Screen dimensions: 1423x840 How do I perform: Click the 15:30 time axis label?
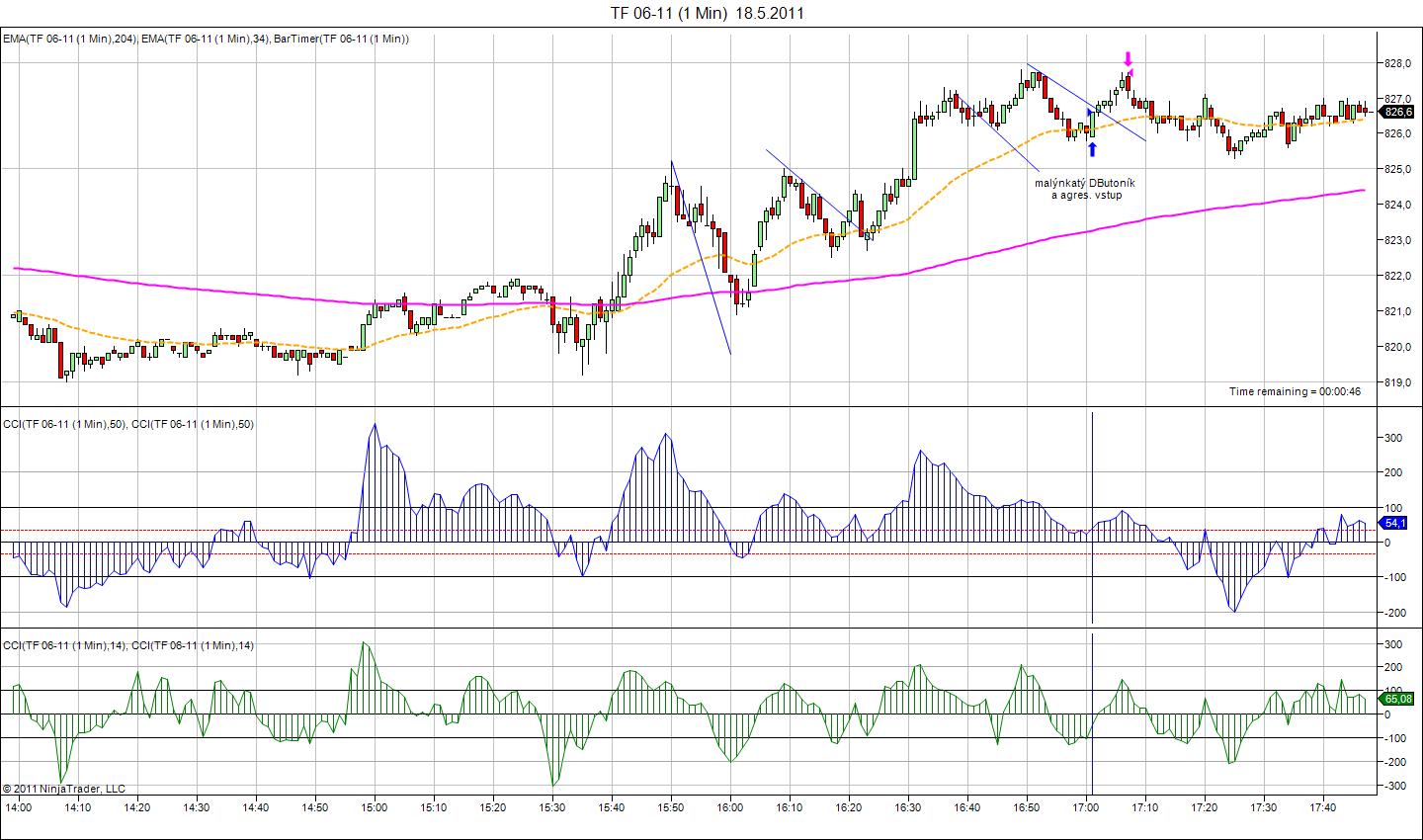click(x=552, y=807)
